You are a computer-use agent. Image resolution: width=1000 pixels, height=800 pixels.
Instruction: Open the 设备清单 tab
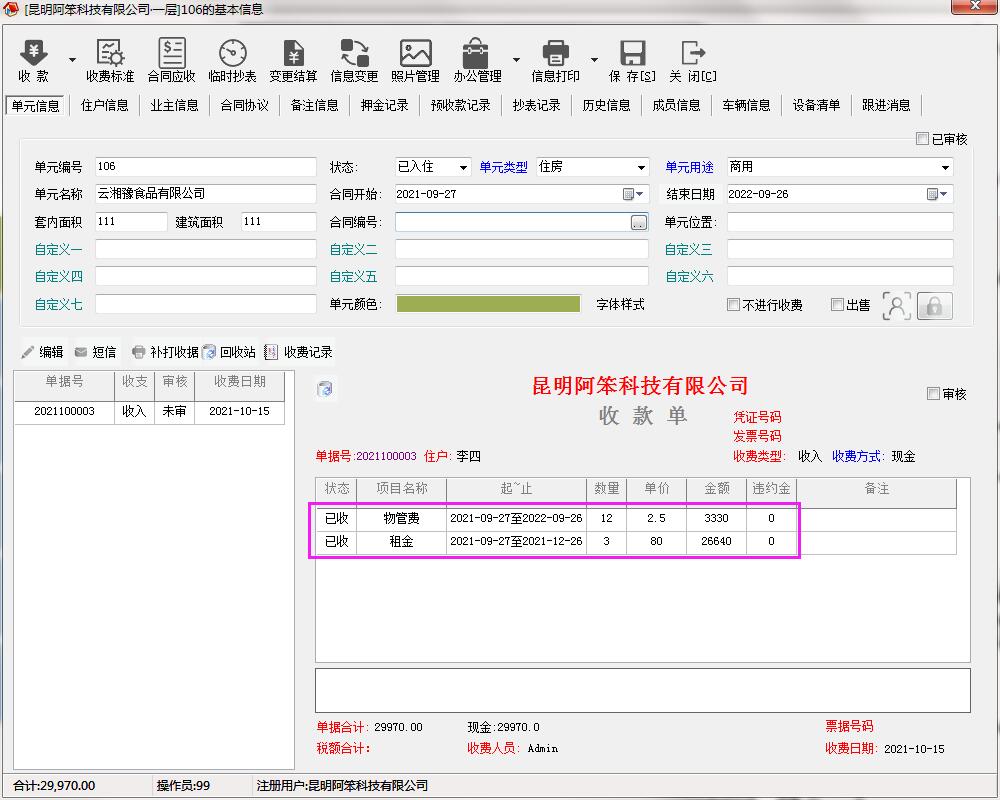point(816,105)
